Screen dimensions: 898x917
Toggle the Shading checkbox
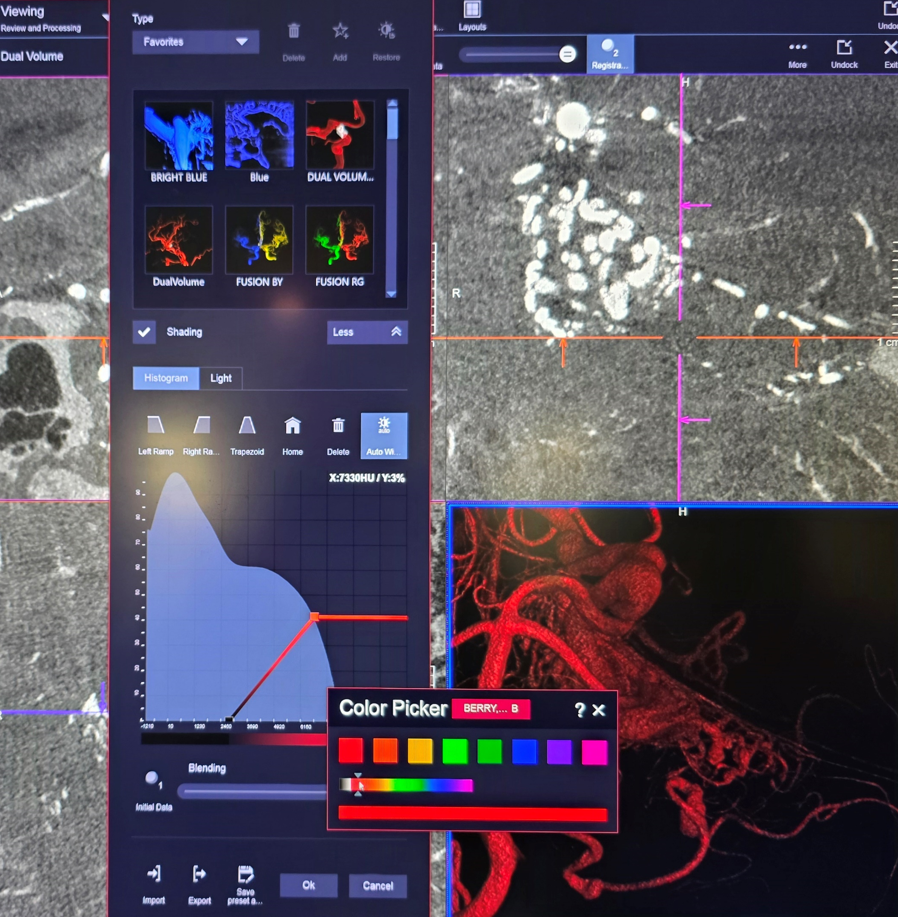pos(145,332)
